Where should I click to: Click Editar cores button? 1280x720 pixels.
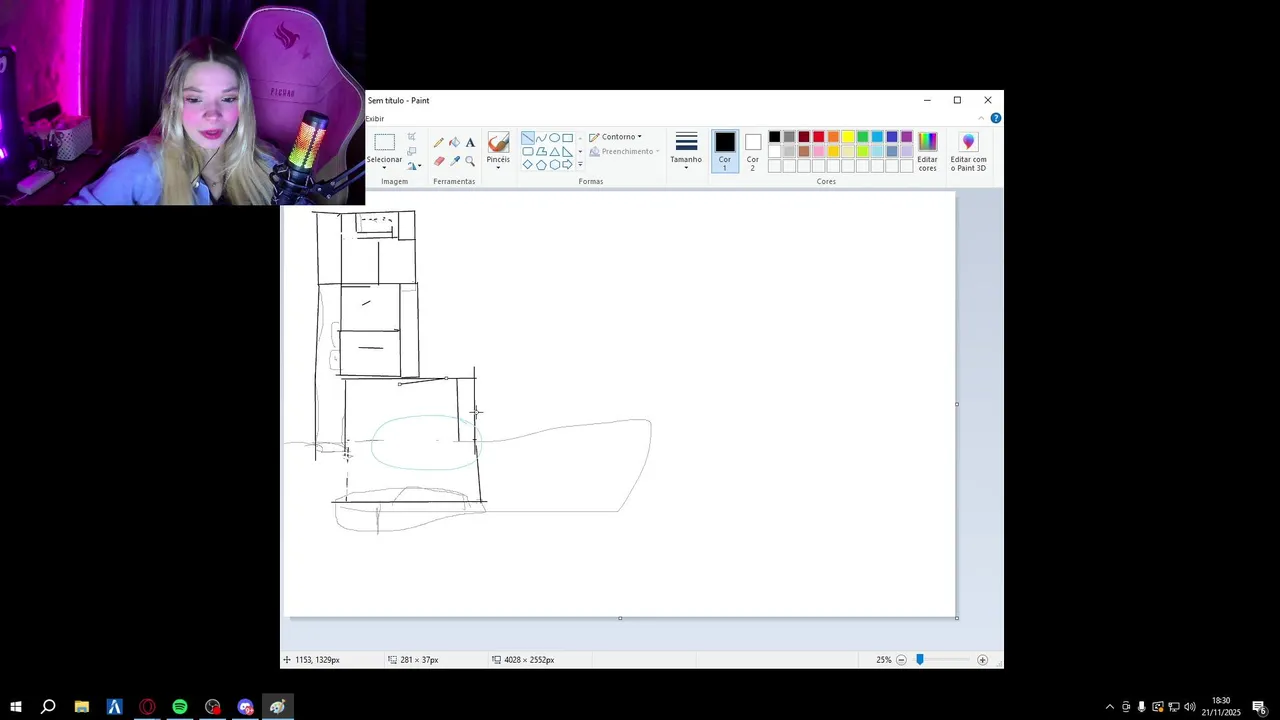(928, 151)
